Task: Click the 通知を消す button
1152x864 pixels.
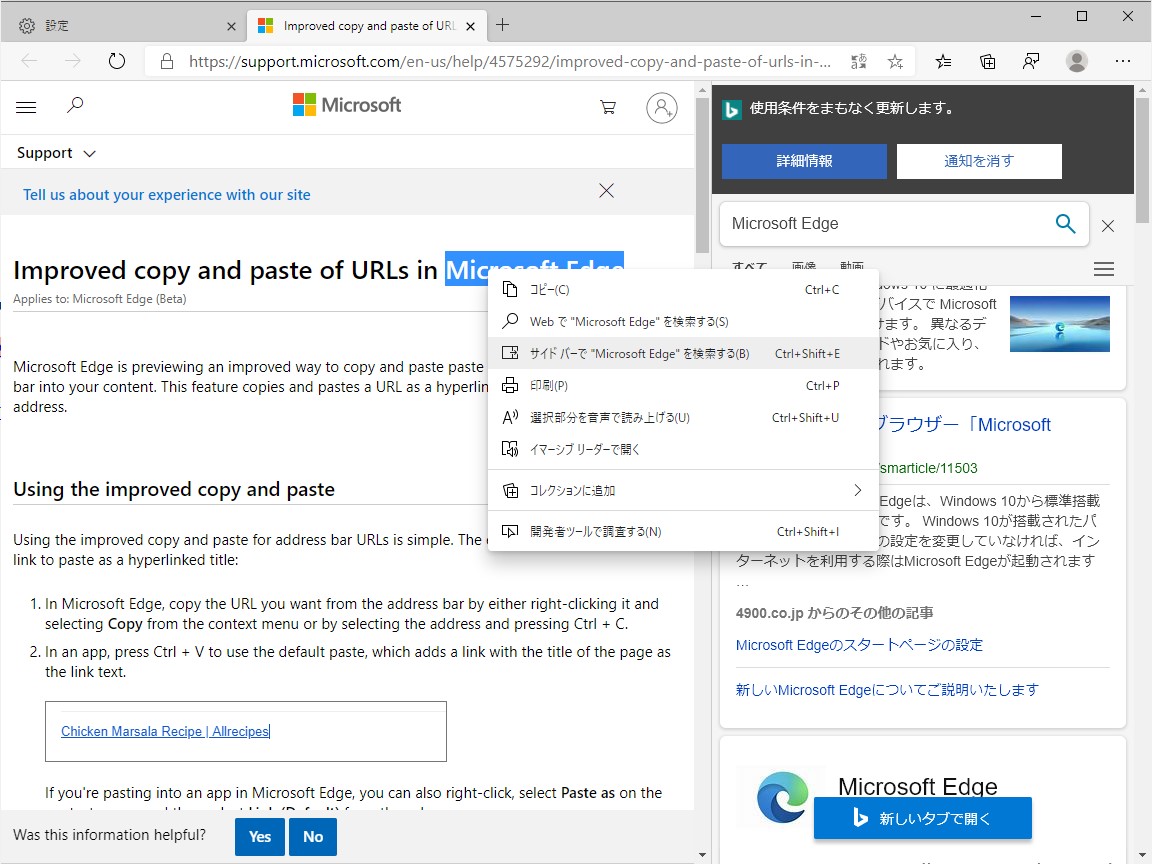Action: (979, 161)
